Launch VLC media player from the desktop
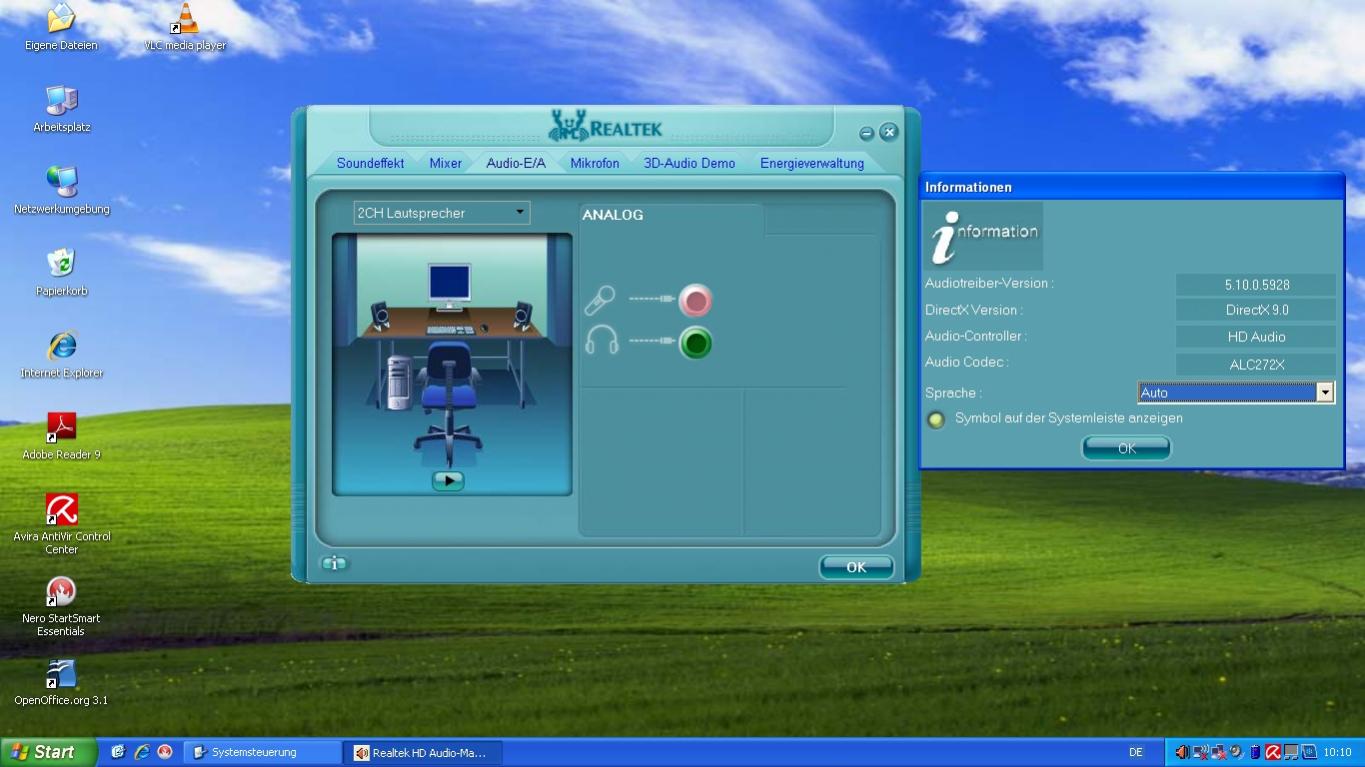The image size is (1365, 767). point(185,27)
